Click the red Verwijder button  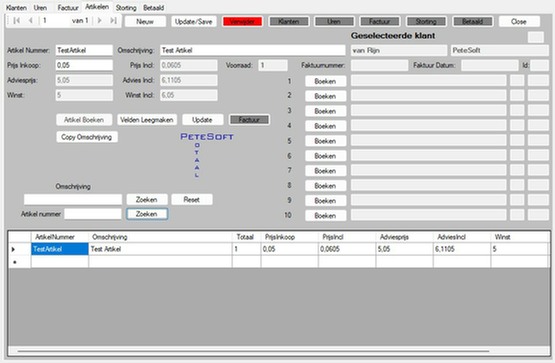(242, 22)
